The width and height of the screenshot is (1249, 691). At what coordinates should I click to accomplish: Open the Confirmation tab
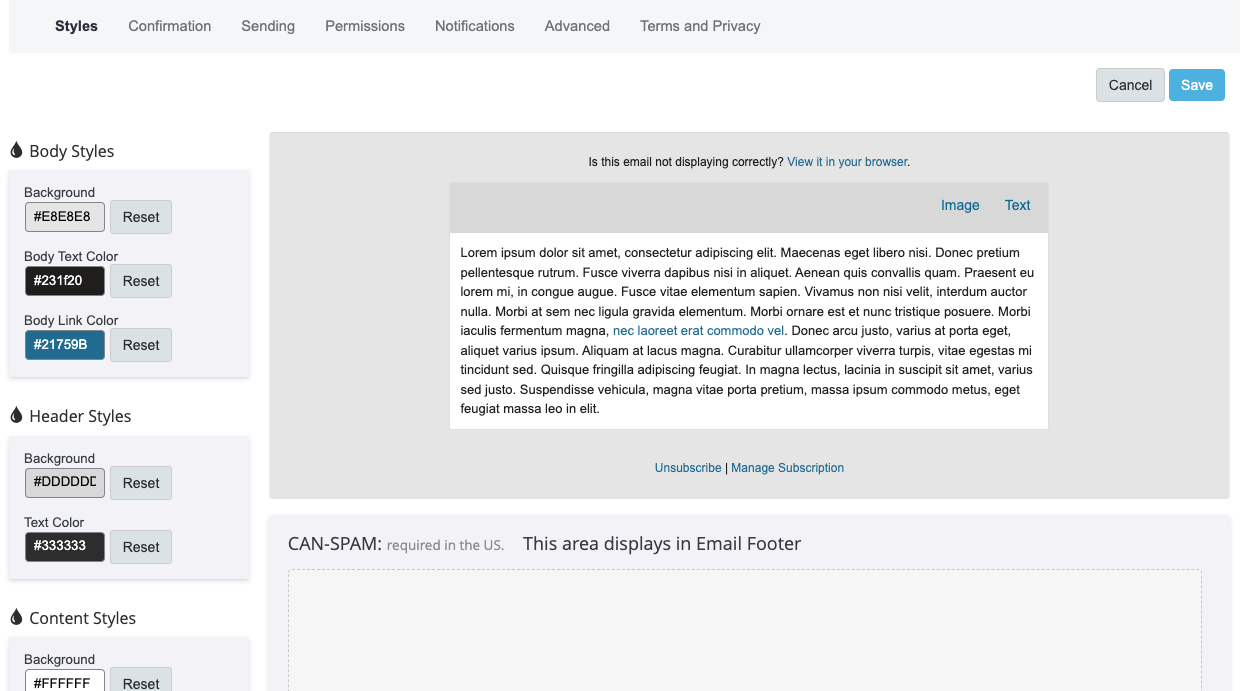pos(170,26)
